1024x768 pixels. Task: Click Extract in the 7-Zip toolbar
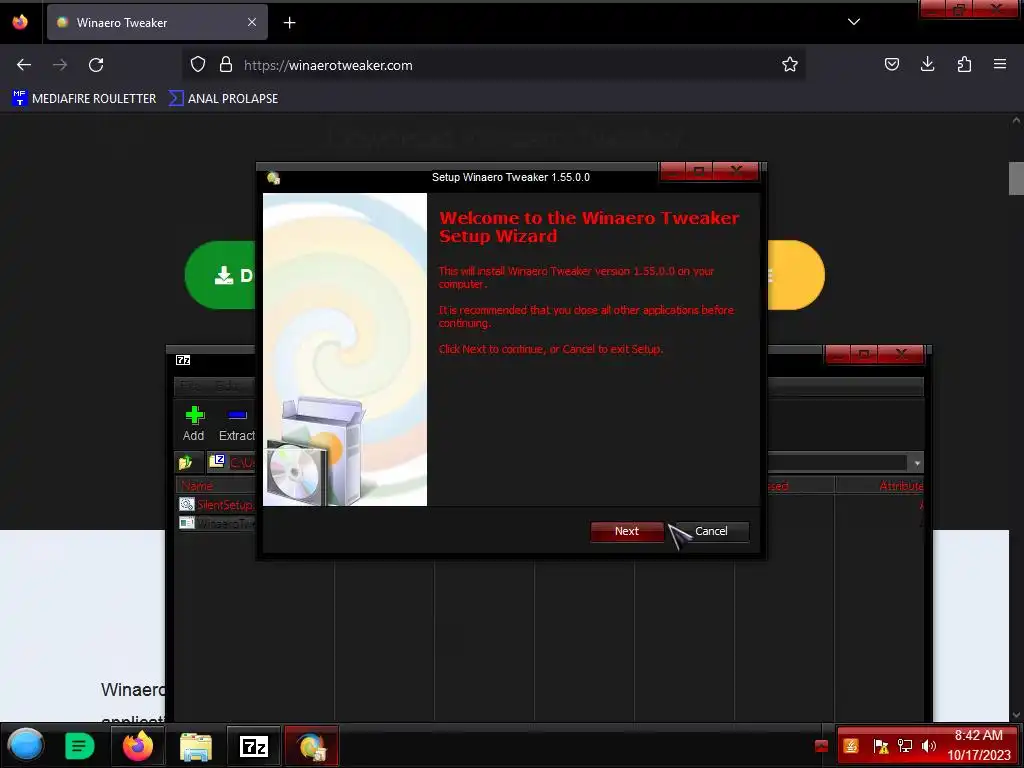tap(236, 424)
